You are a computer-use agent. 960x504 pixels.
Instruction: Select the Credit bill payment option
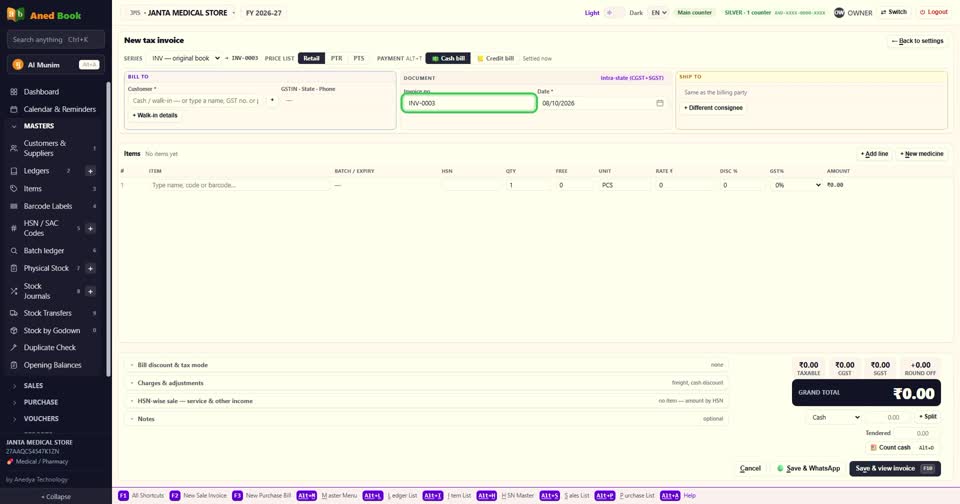pyautogui.click(x=495, y=58)
